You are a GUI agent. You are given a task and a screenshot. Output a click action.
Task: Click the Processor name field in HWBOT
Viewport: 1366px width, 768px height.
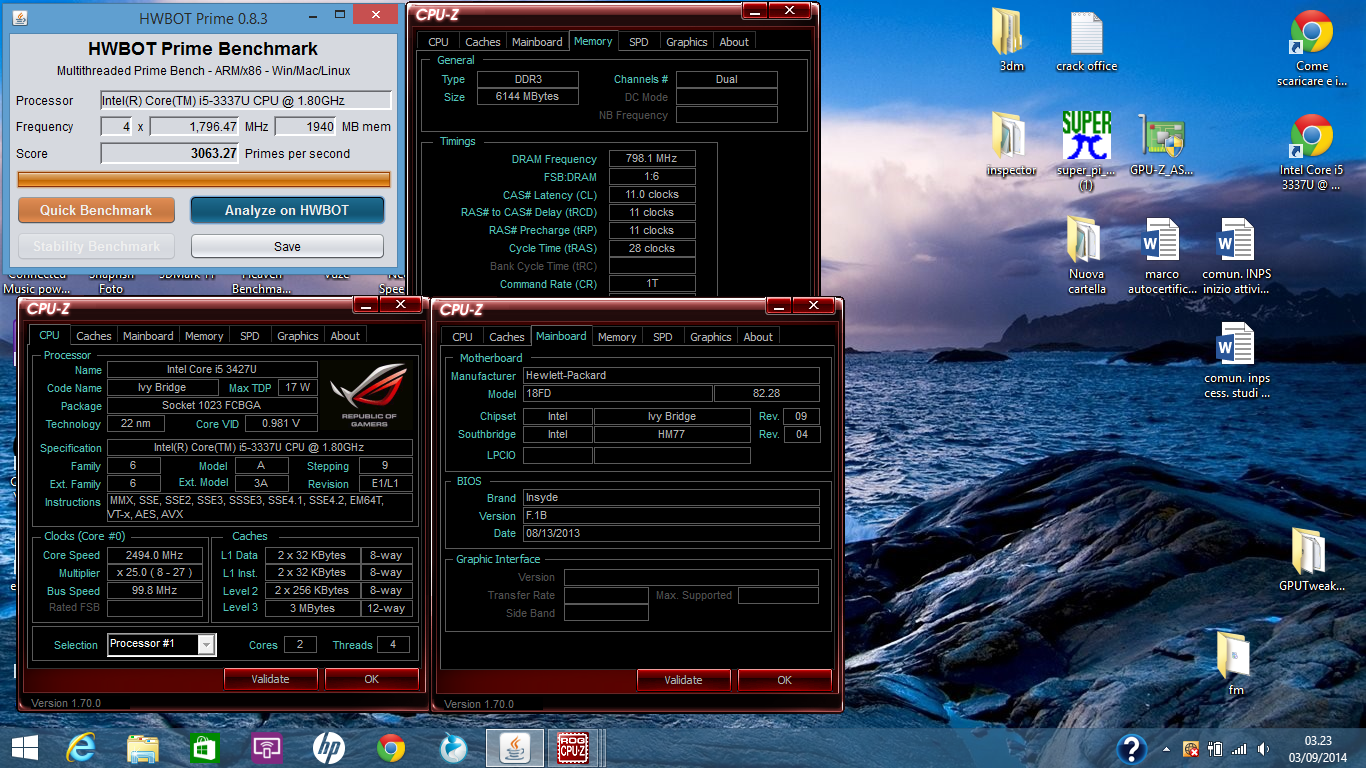coord(245,100)
